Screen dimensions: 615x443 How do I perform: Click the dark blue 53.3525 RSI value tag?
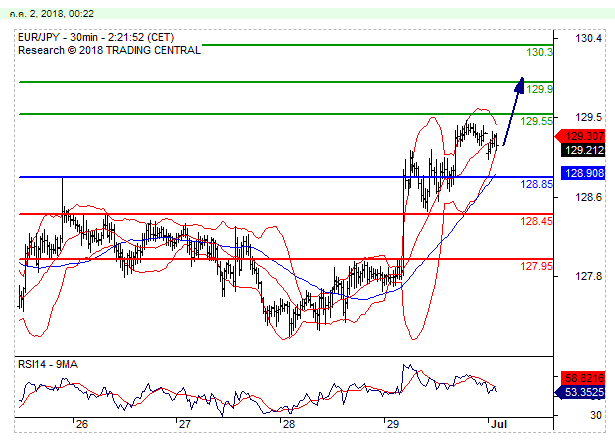click(581, 392)
